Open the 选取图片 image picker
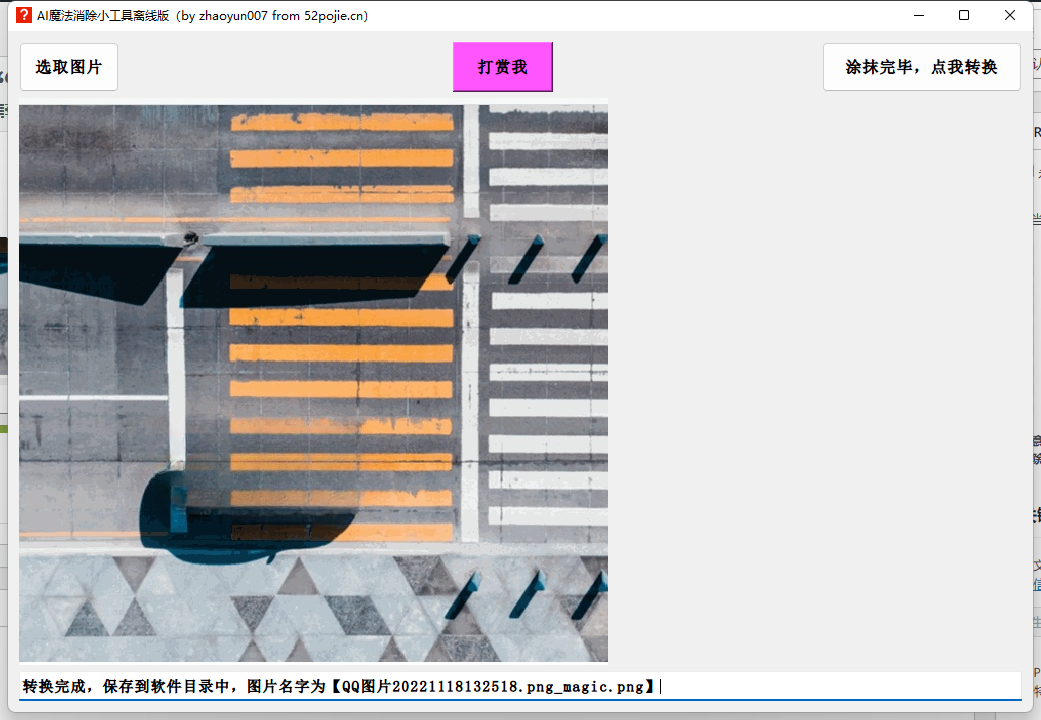The height and width of the screenshot is (720, 1041). click(69, 67)
